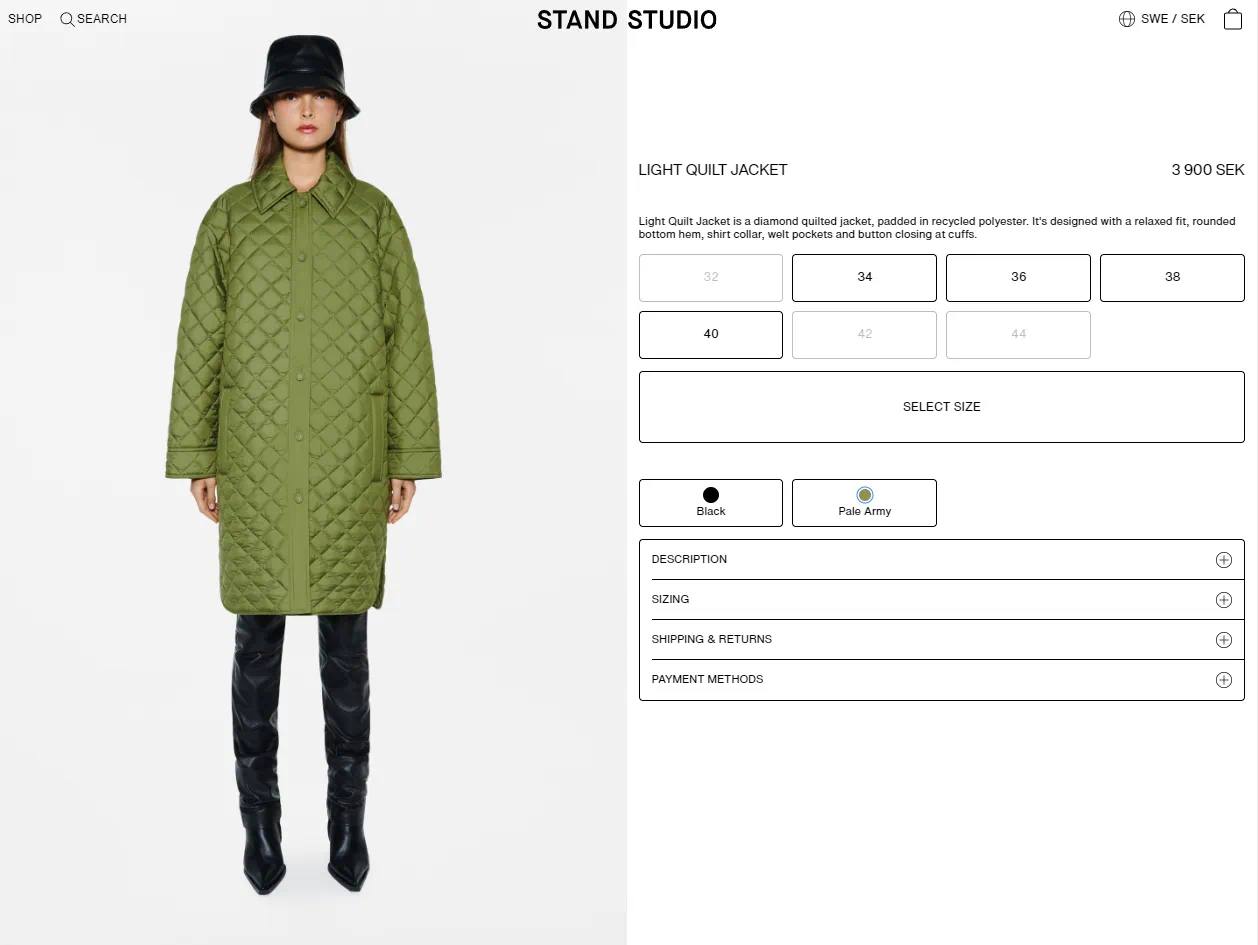Choose the Pale Army color swatch
This screenshot has height=945, width=1258.
tap(864, 503)
